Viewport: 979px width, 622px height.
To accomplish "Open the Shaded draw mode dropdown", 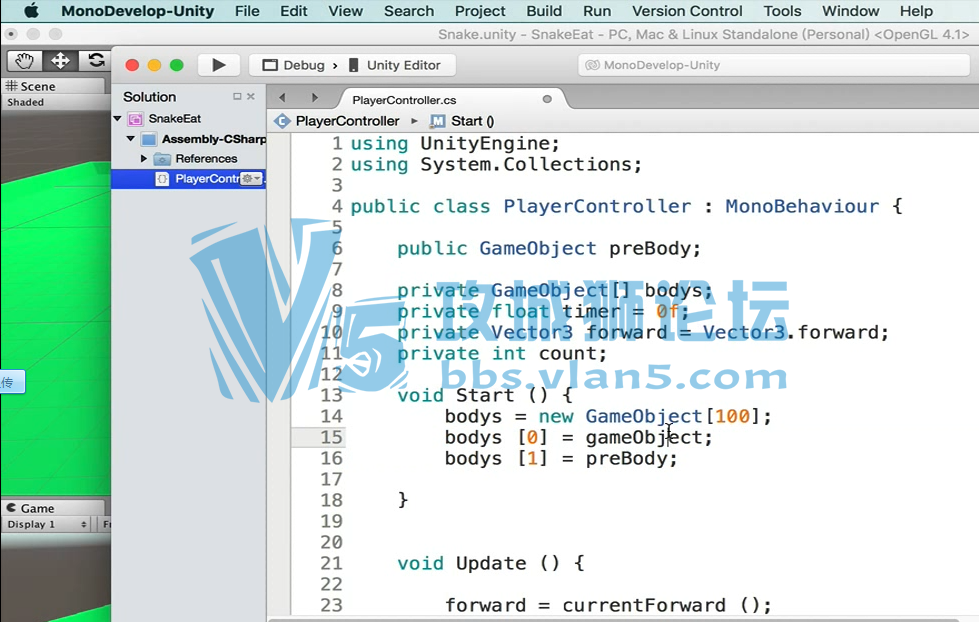I will 26,102.
